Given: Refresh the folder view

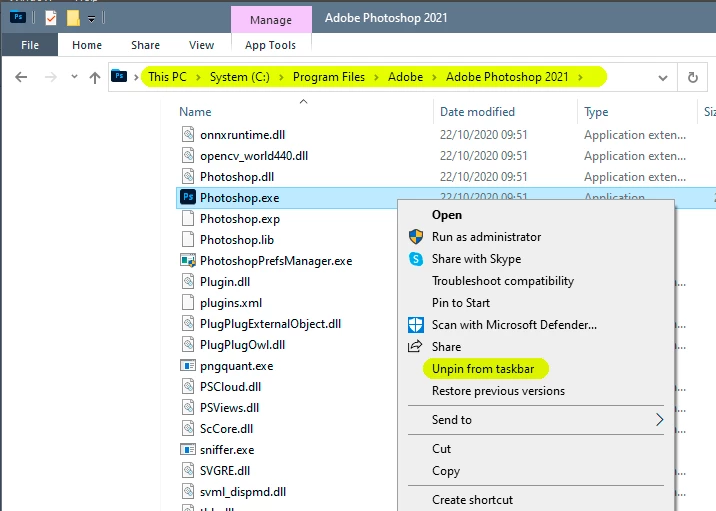Looking at the screenshot, I should pos(693,77).
